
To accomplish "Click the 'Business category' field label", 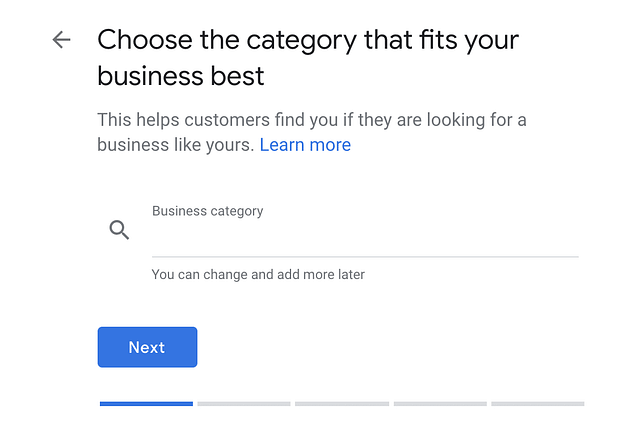I will [207, 211].
